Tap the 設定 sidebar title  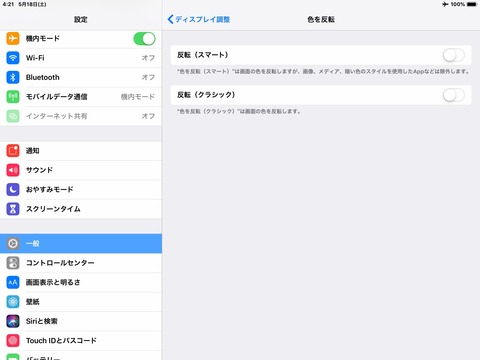point(81,19)
